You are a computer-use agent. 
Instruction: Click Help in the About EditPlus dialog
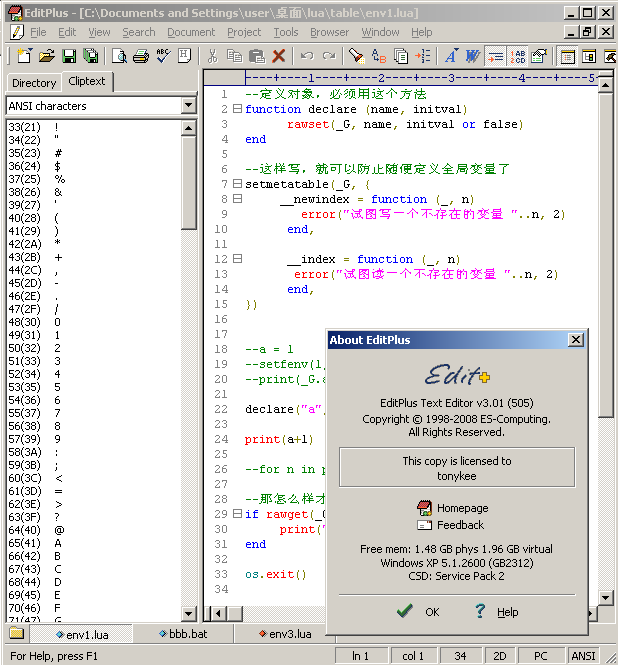[x=496, y=612]
